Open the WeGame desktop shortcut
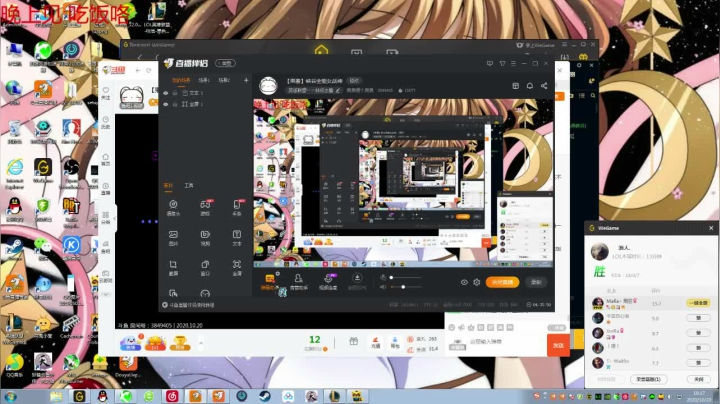 [43, 172]
